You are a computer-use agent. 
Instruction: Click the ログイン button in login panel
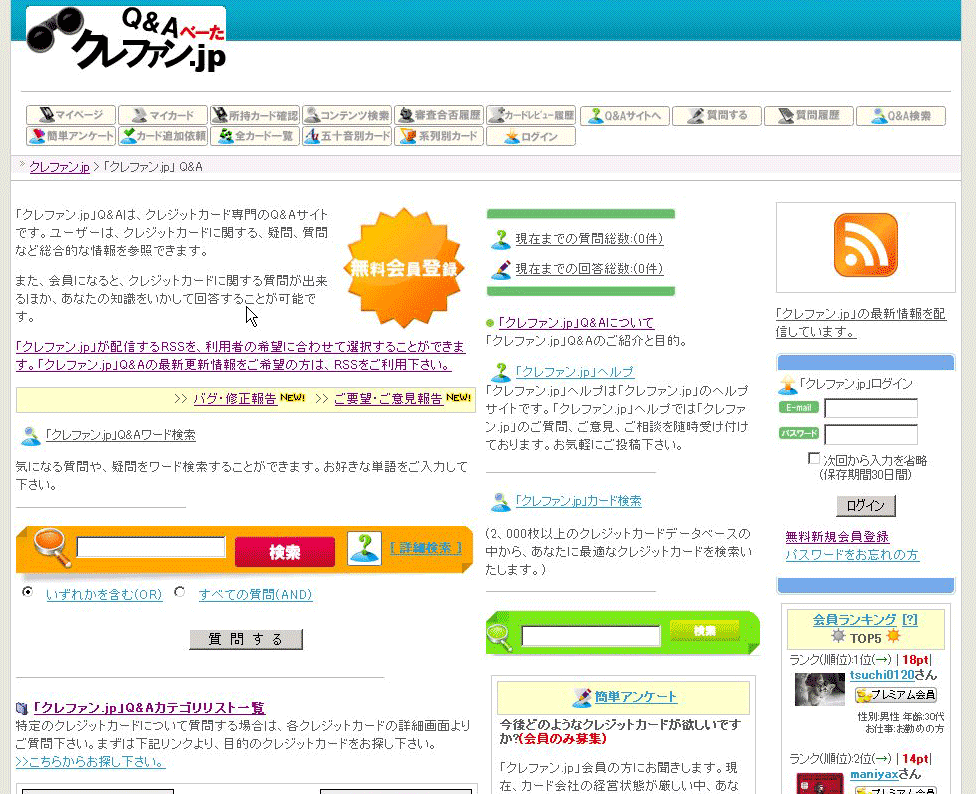pos(865,505)
